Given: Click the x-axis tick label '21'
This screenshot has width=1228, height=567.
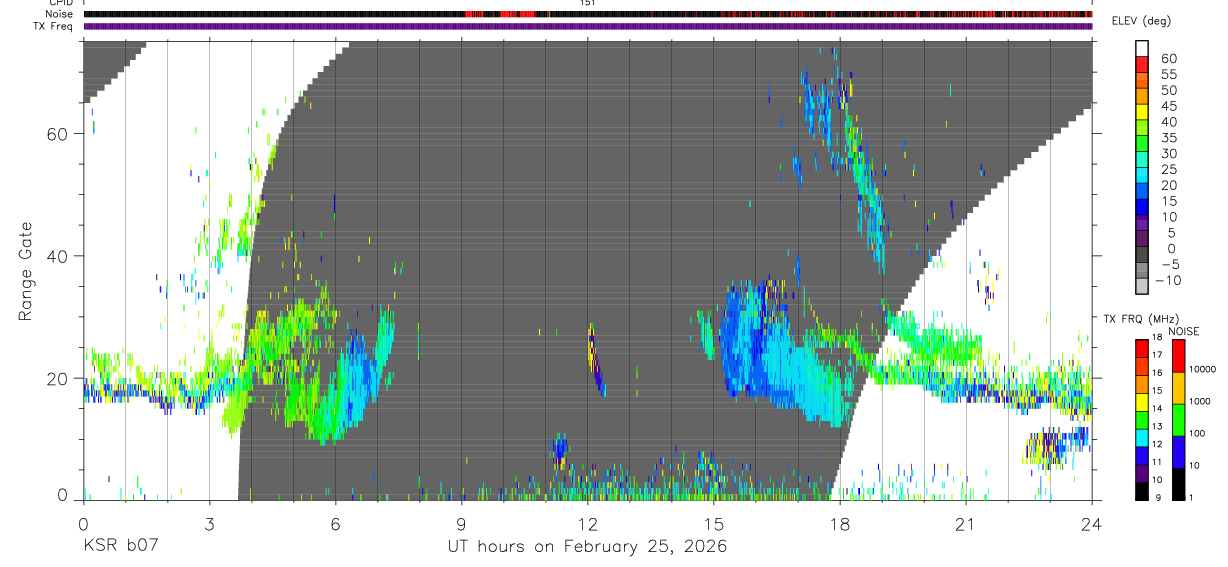Looking at the screenshot, I should [965, 524].
